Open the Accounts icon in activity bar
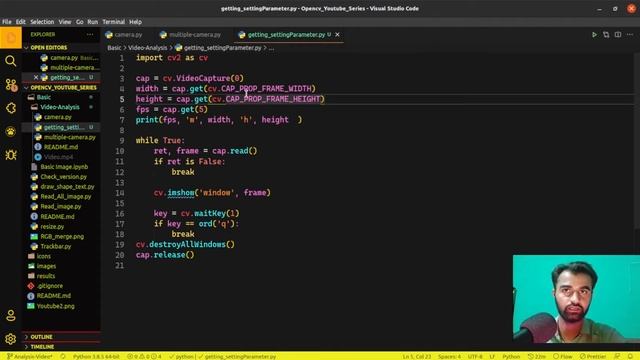The height and width of the screenshot is (360, 640). click(x=11, y=316)
